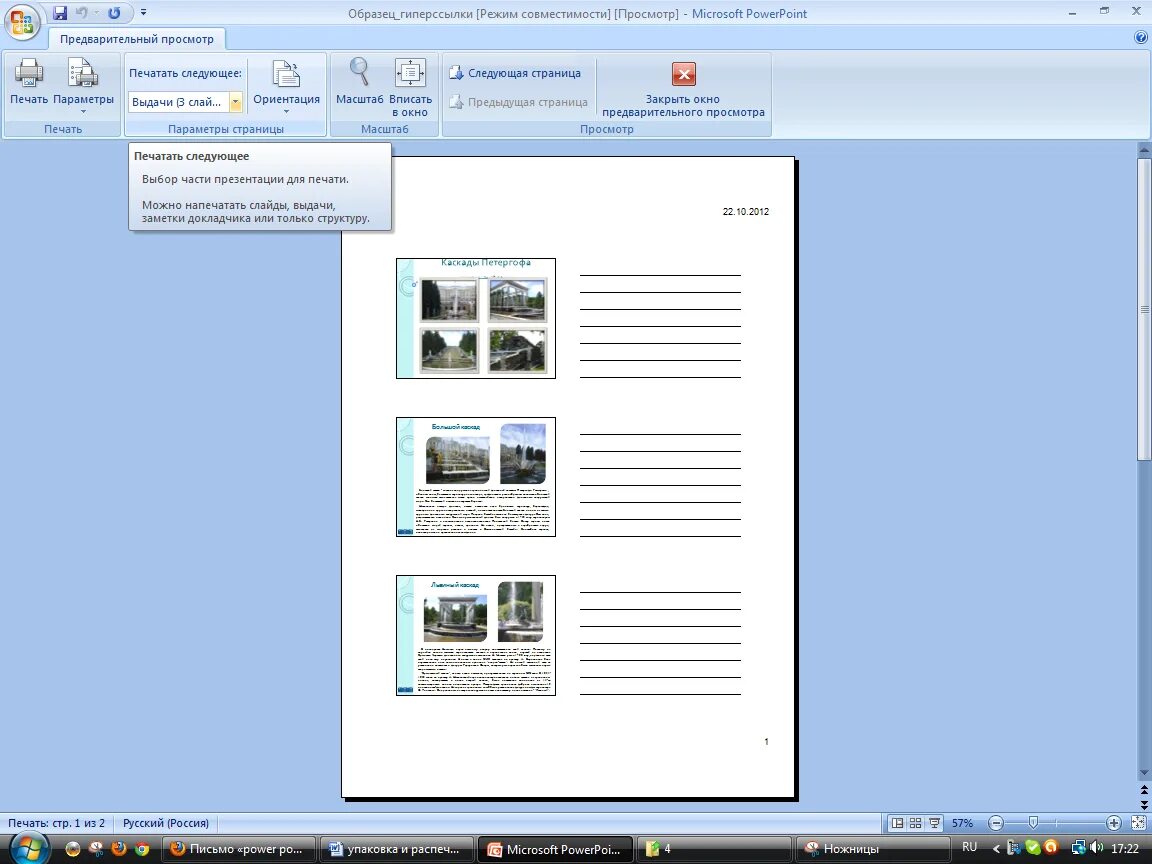Click the Print (Печать) printer icon
The height and width of the screenshot is (864, 1152).
(x=29, y=73)
